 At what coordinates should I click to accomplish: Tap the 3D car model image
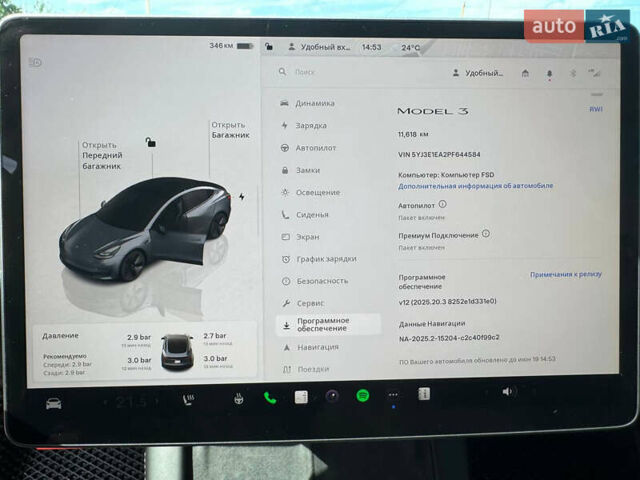click(x=145, y=229)
